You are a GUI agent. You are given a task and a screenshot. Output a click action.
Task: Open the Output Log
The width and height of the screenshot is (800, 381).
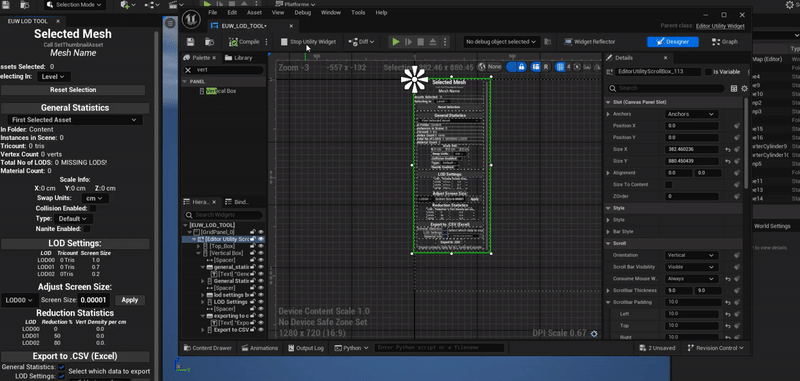[x=306, y=348]
